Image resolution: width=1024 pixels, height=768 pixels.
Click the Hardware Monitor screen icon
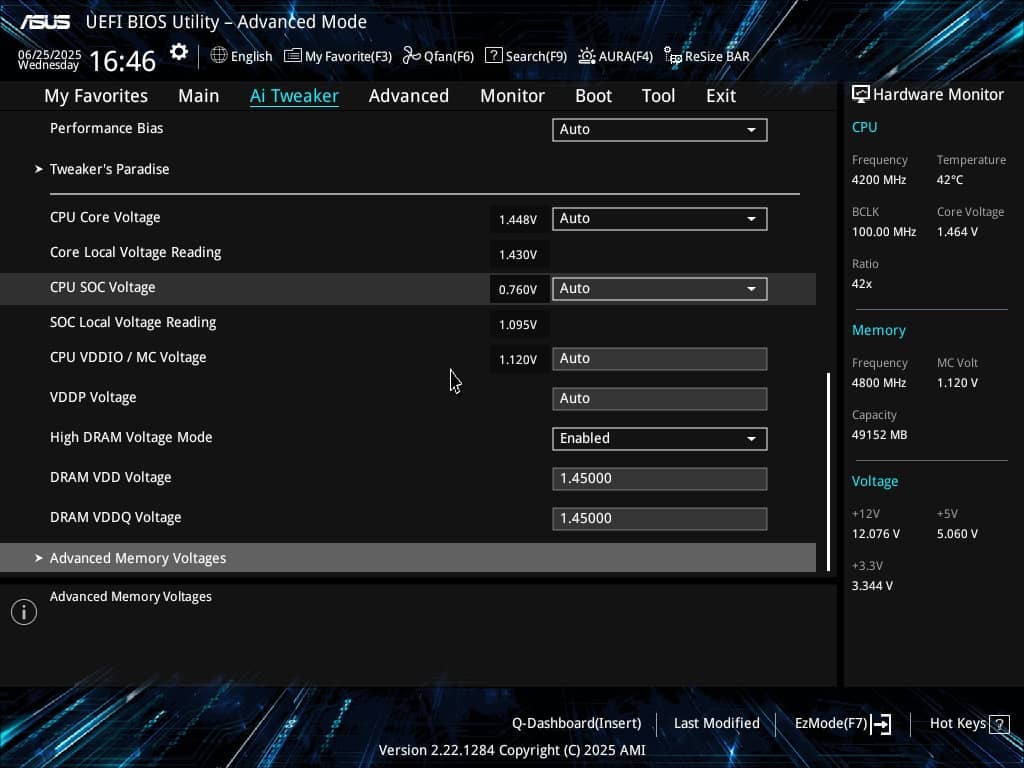click(861, 95)
